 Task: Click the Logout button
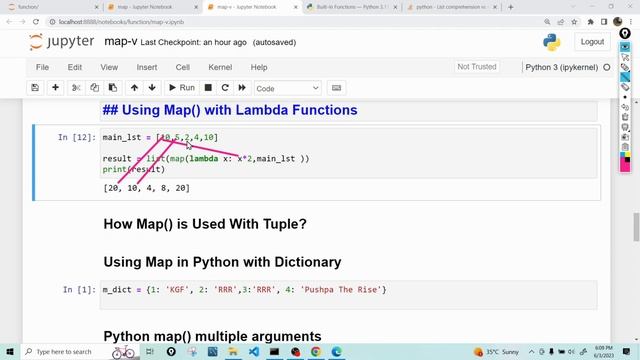coord(592,42)
